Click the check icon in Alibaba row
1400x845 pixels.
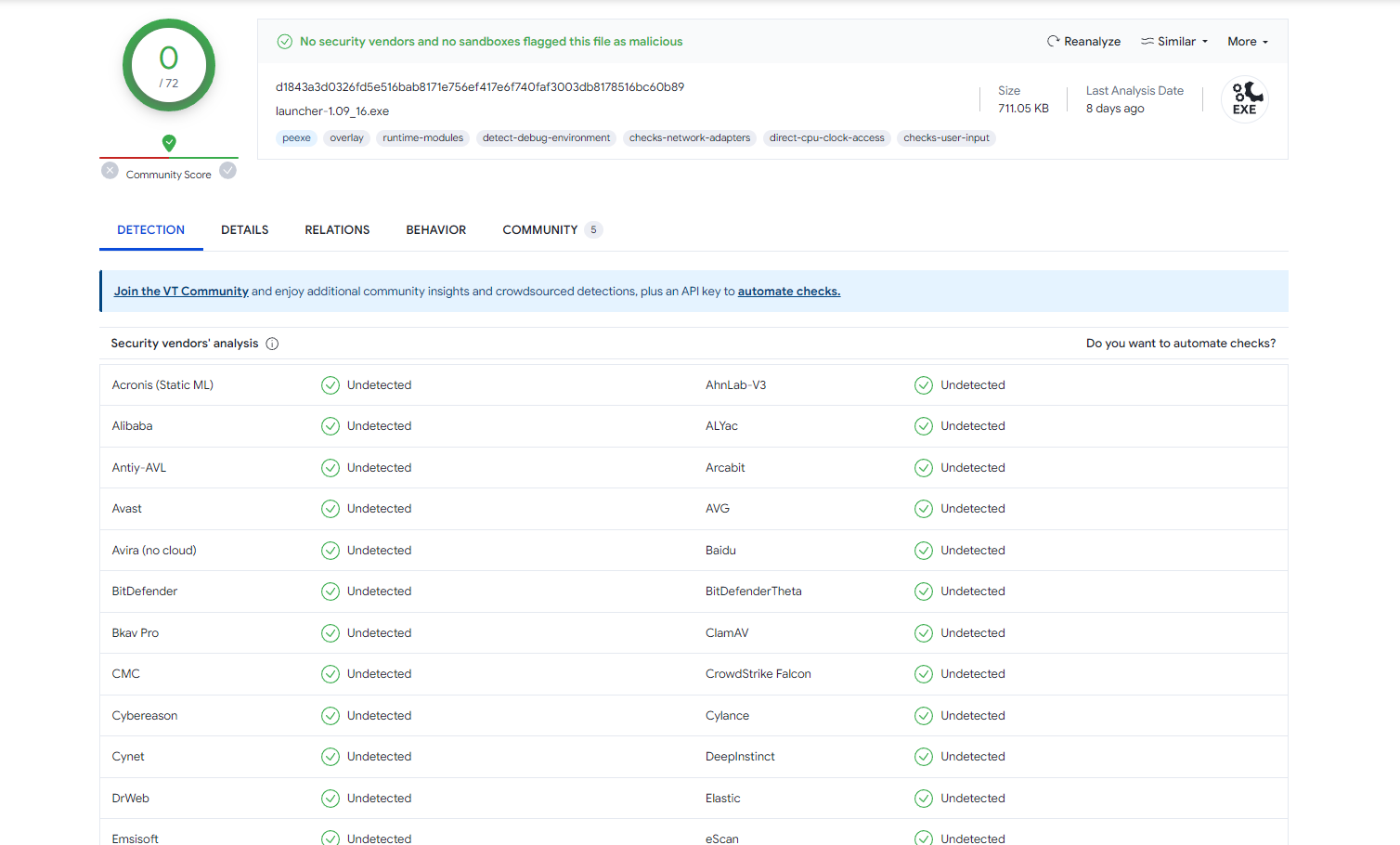pyautogui.click(x=331, y=426)
